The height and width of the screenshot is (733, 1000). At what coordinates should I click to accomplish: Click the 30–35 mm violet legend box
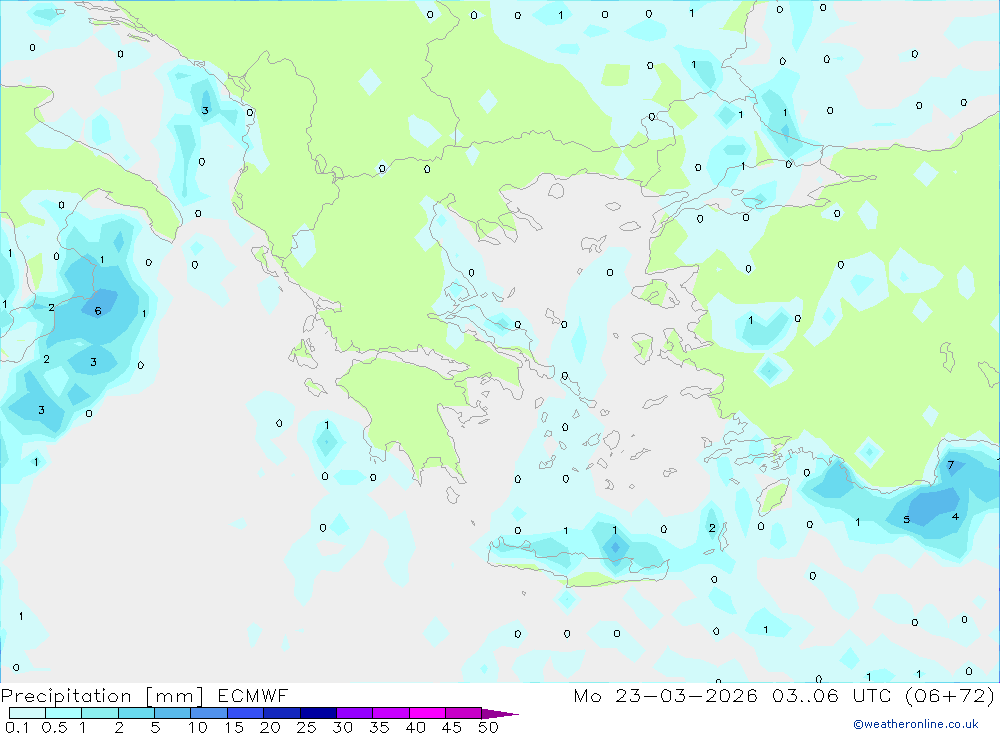point(355,713)
